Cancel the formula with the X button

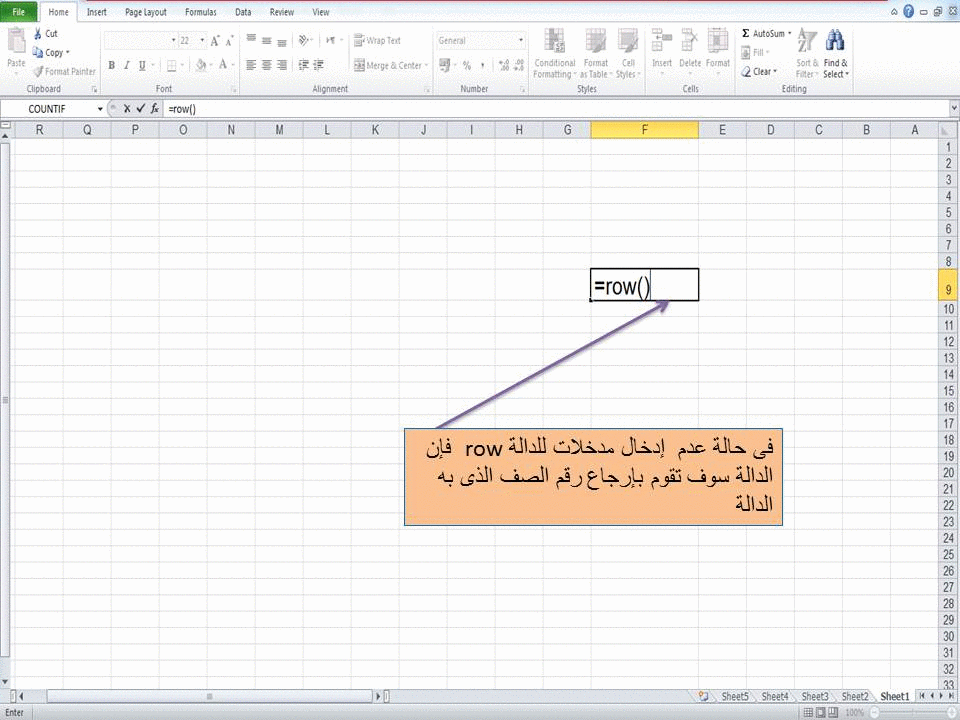126,107
